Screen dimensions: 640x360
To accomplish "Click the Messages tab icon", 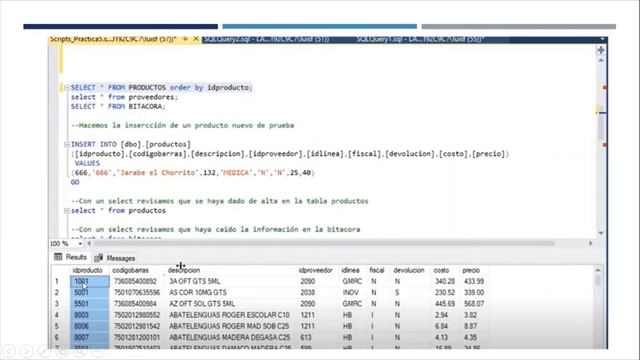I will [x=98, y=258].
